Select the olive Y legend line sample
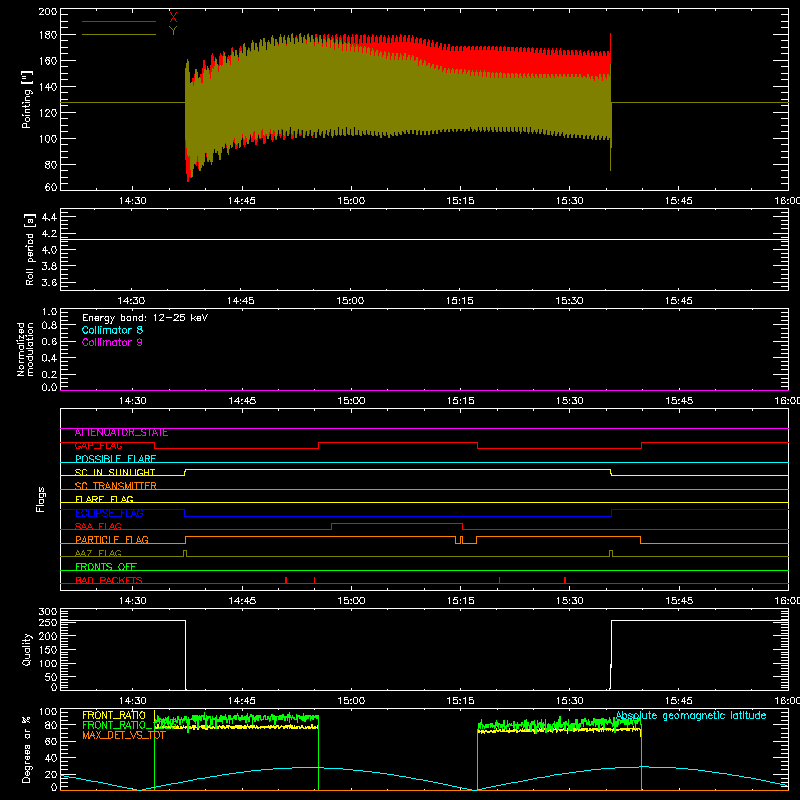800x800 pixels. [119, 35]
